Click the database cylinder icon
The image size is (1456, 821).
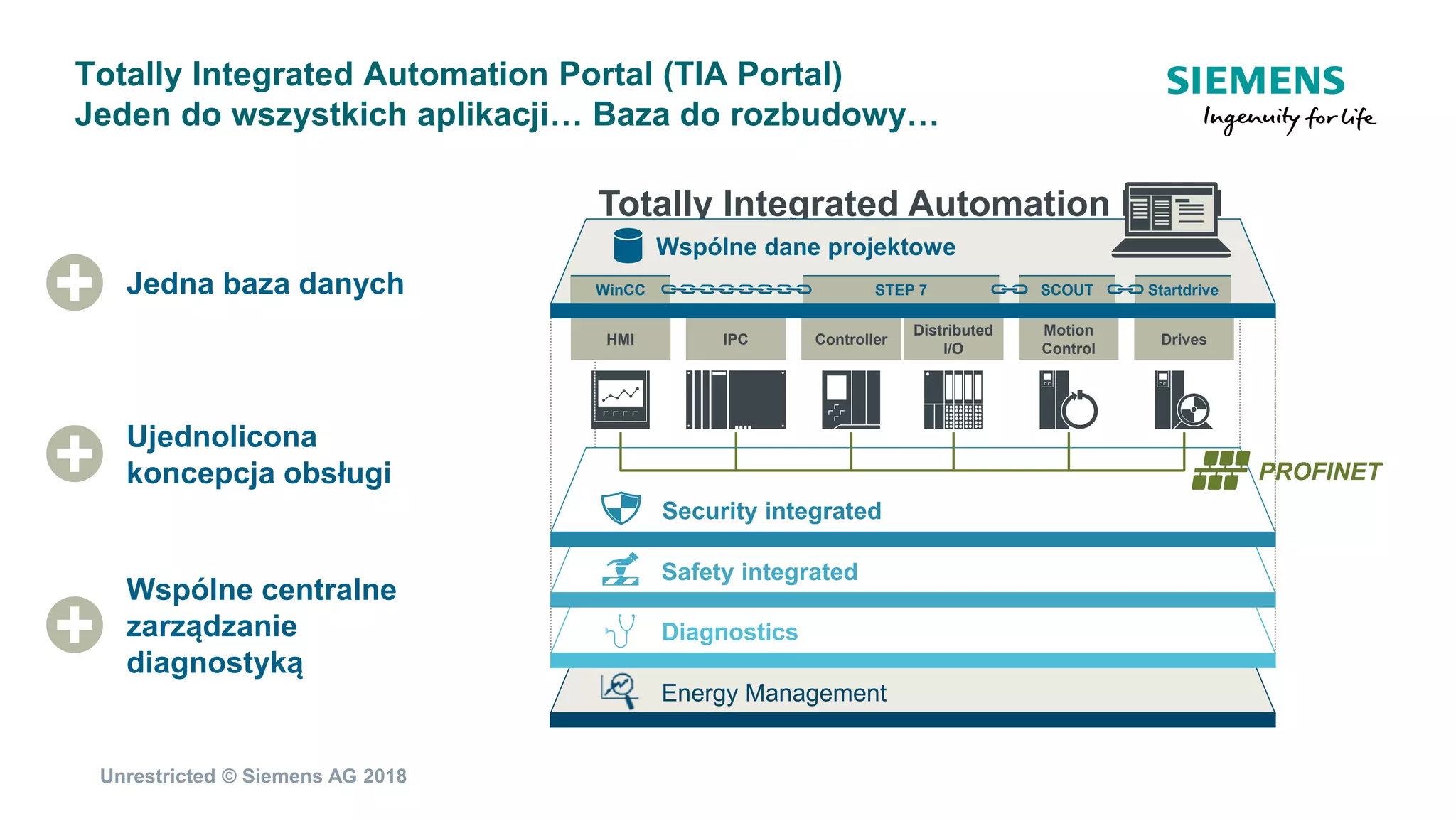(x=628, y=245)
